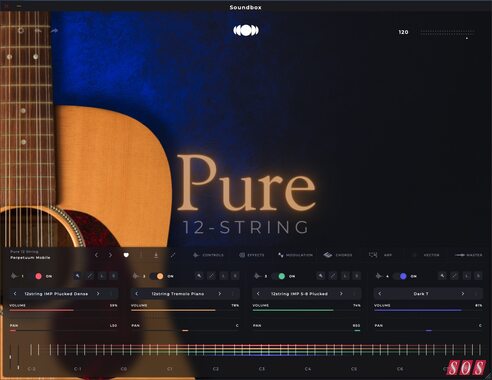
Task: Adjust layer 4 blue volume slider
Action: [428, 310]
